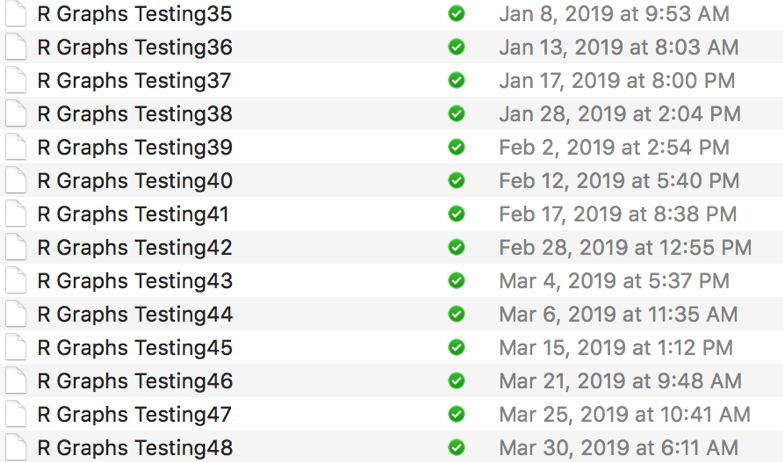The width and height of the screenshot is (783, 462).
Task: Click the R Graphs Testing42 file name
Action: (x=134, y=248)
